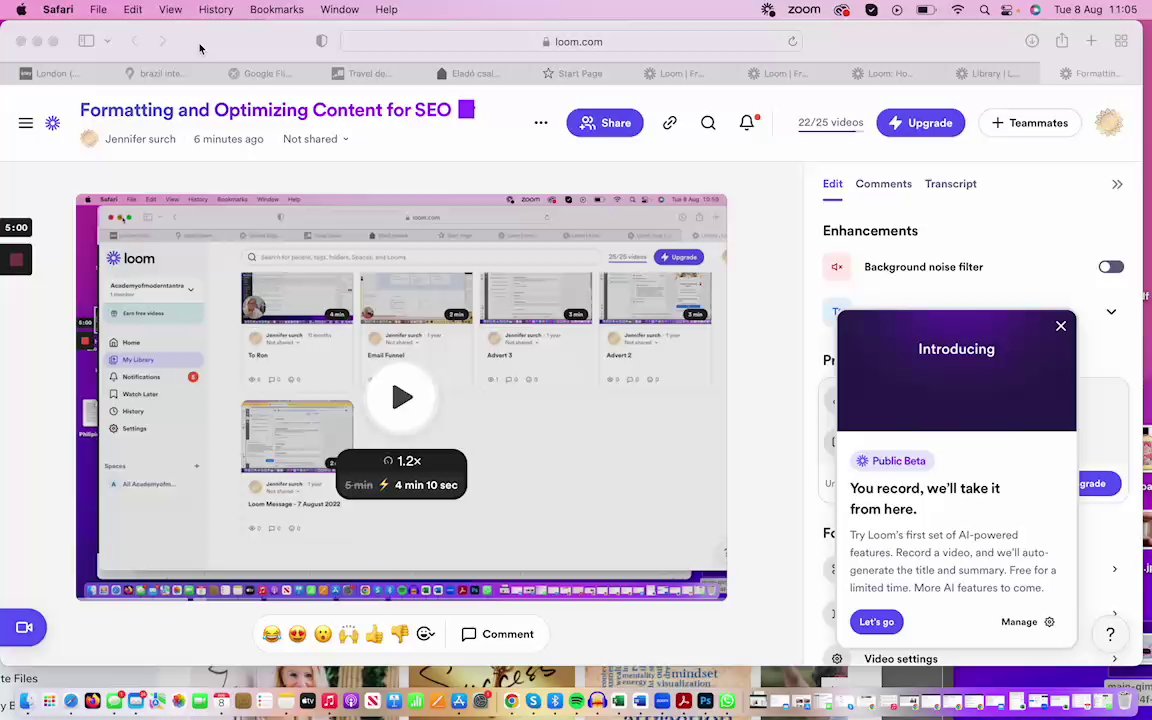Open the Wi-Fi status menu
Viewport: 1152px width, 720px height.
[x=957, y=10]
